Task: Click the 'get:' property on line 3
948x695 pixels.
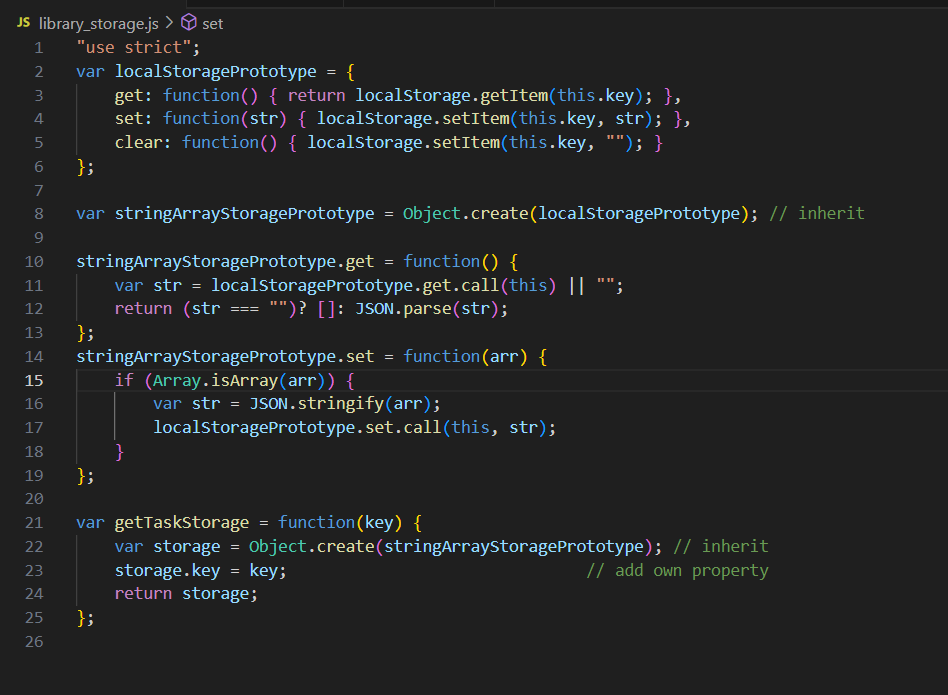Action: point(134,95)
